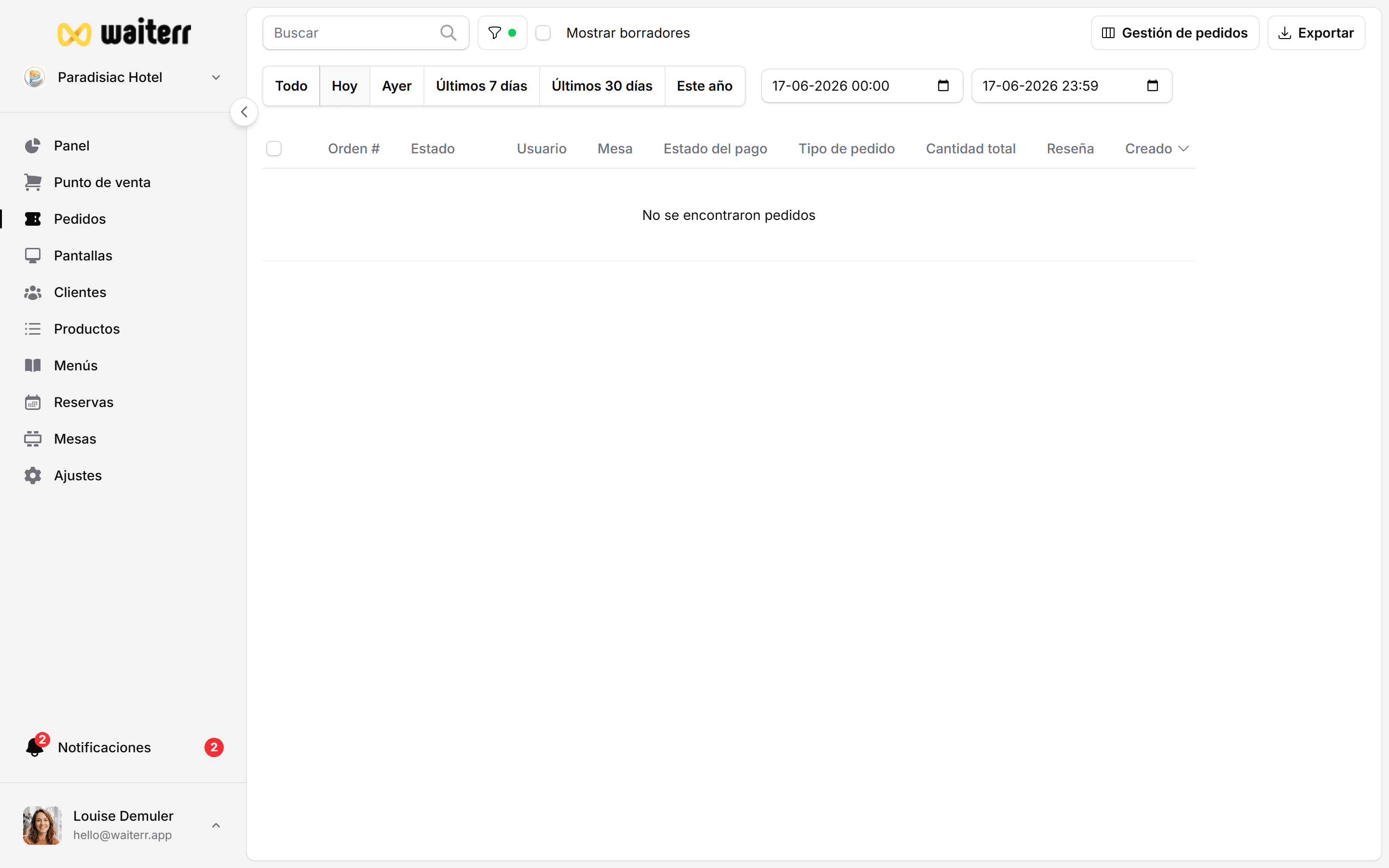This screenshot has height=868, width=1389.
Task: Click the Tipo de pedido header
Action: click(846, 149)
